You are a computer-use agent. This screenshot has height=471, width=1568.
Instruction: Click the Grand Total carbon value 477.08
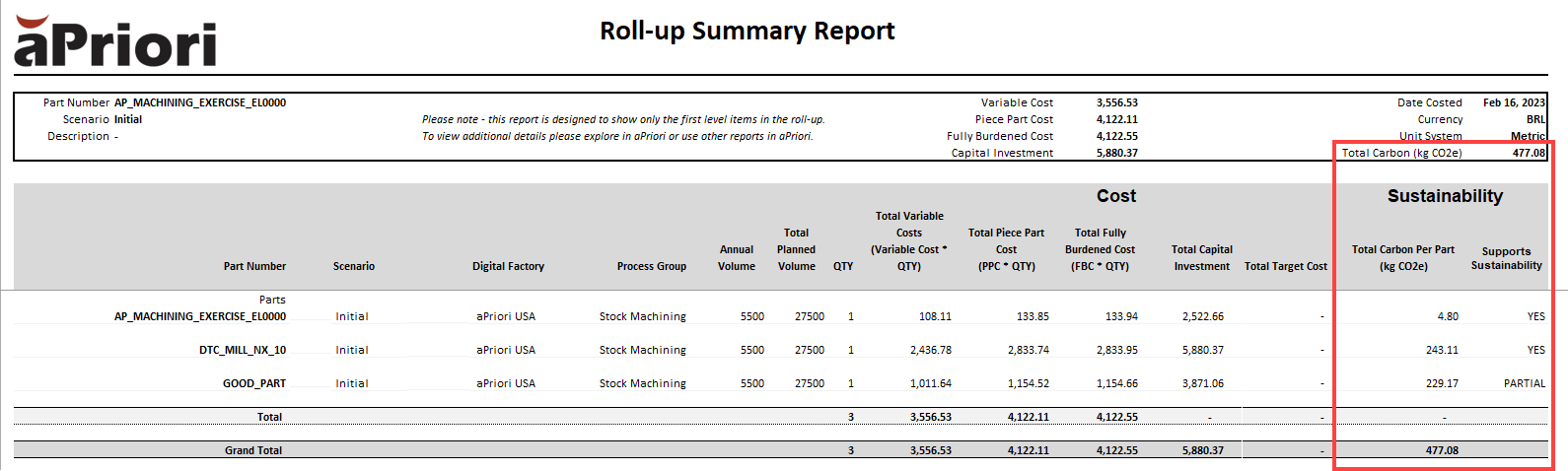[x=1442, y=450]
